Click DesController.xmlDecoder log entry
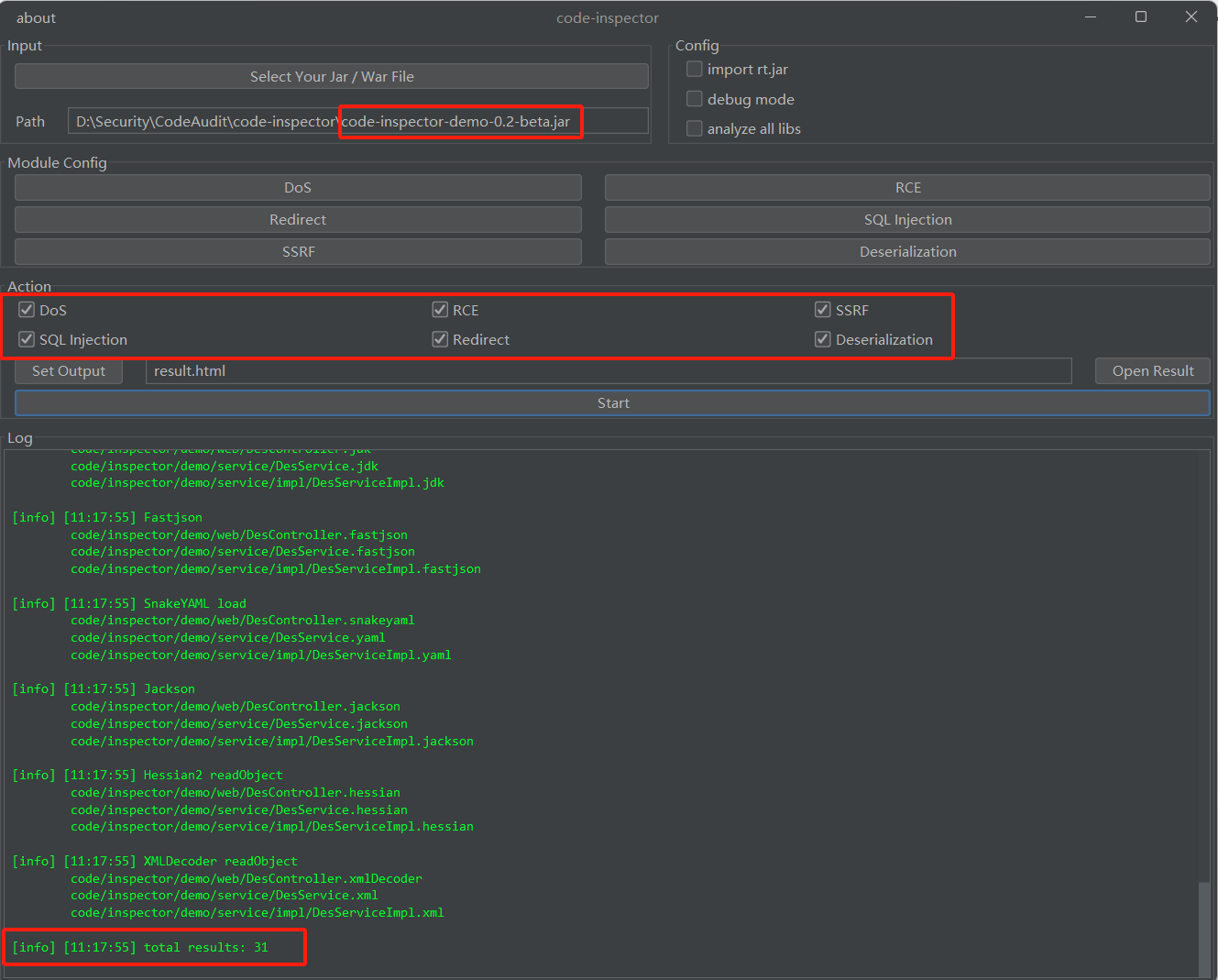Screen dimensions: 1218x980 coord(247,879)
